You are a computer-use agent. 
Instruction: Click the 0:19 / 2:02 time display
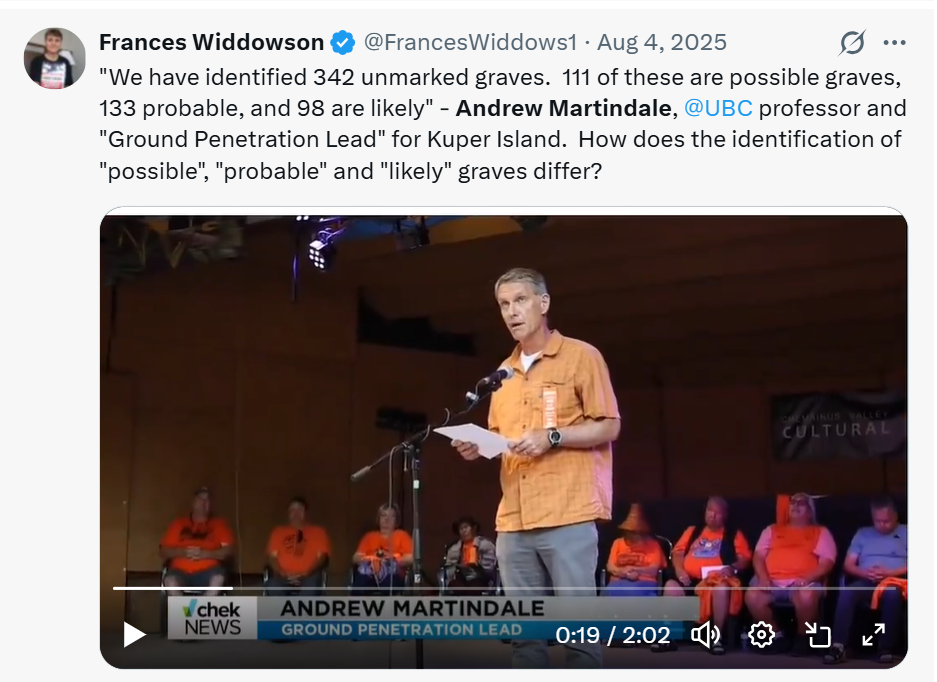[613, 635]
